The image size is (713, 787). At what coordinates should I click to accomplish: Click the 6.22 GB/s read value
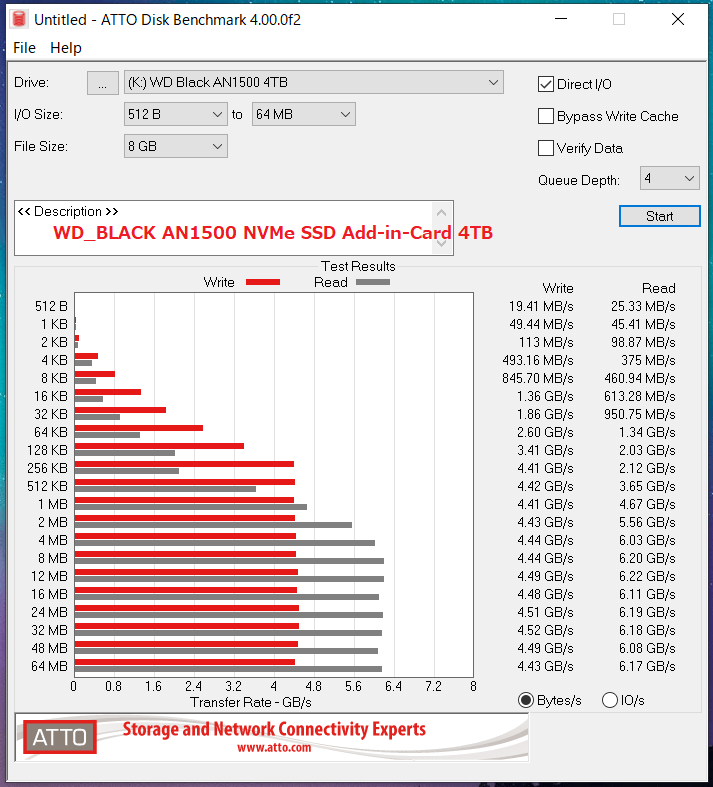point(647,576)
